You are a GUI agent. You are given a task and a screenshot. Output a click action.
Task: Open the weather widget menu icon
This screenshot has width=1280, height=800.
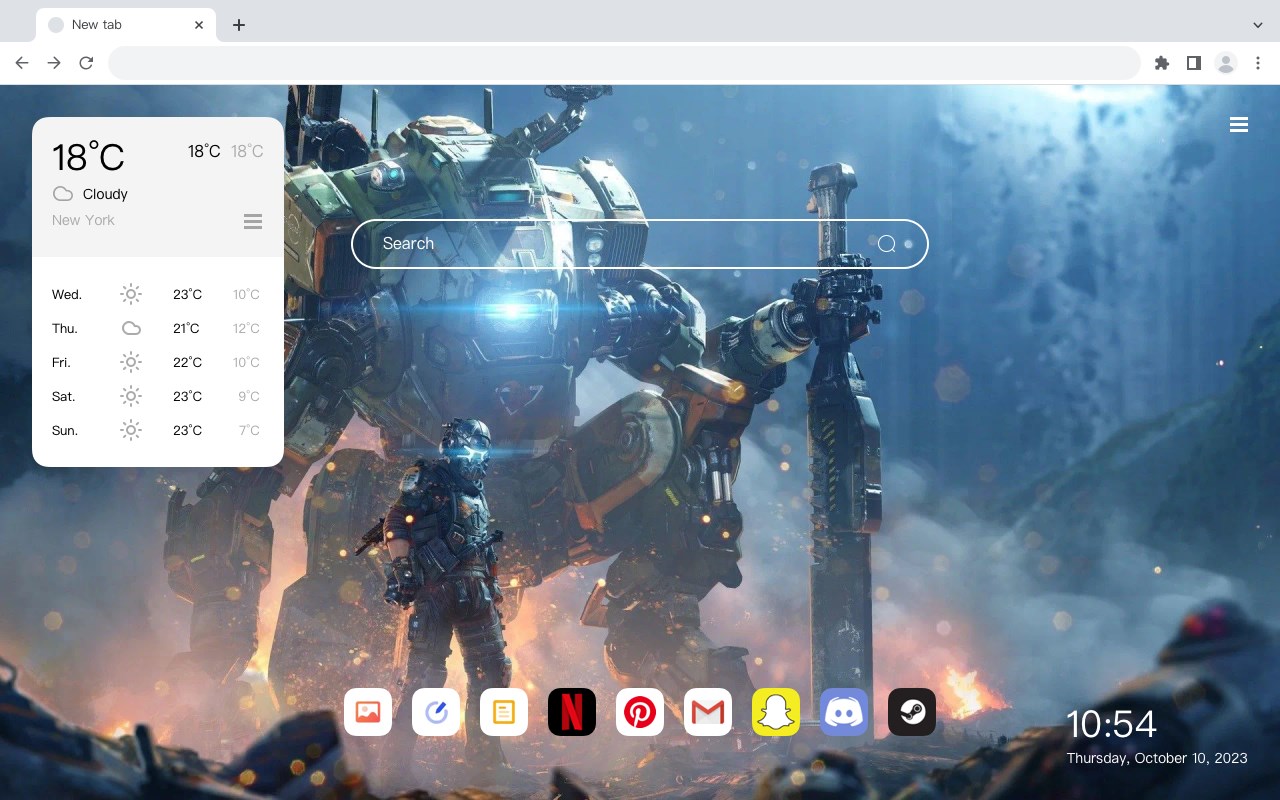click(x=253, y=221)
